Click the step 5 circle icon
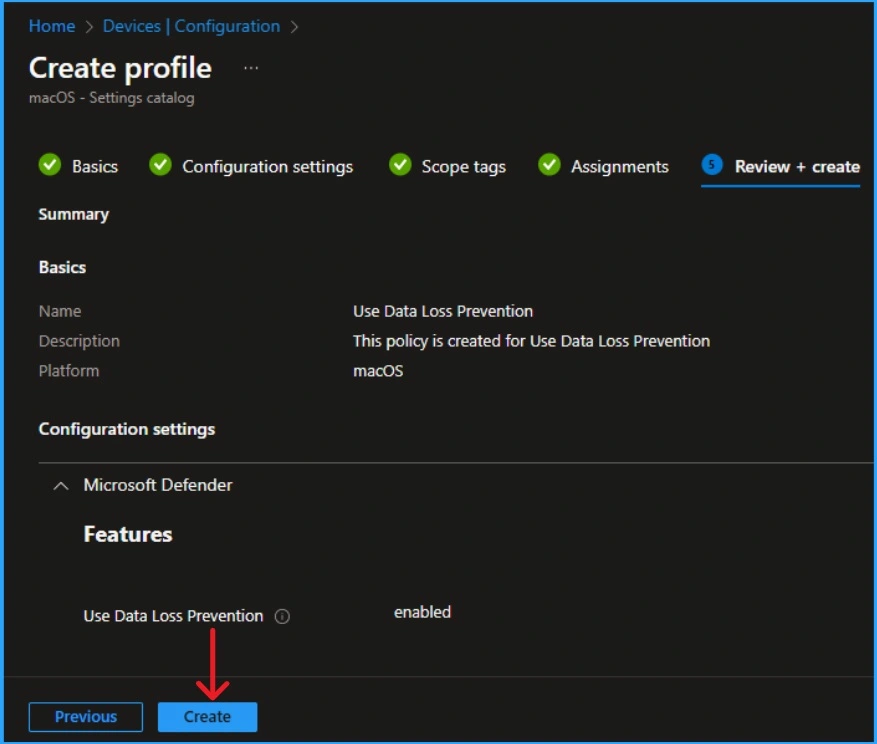This screenshot has width=877, height=744. [x=711, y=164]
